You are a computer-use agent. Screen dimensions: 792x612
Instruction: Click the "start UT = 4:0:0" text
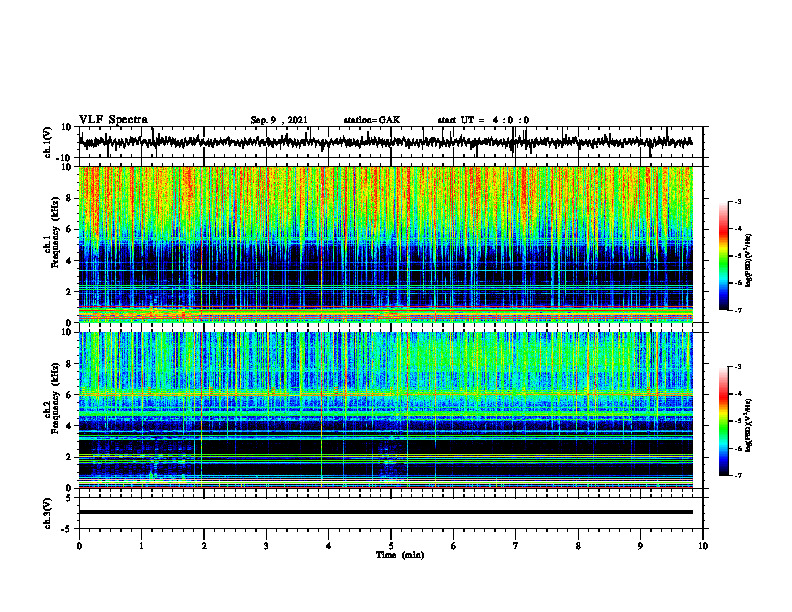coord(483,120)
